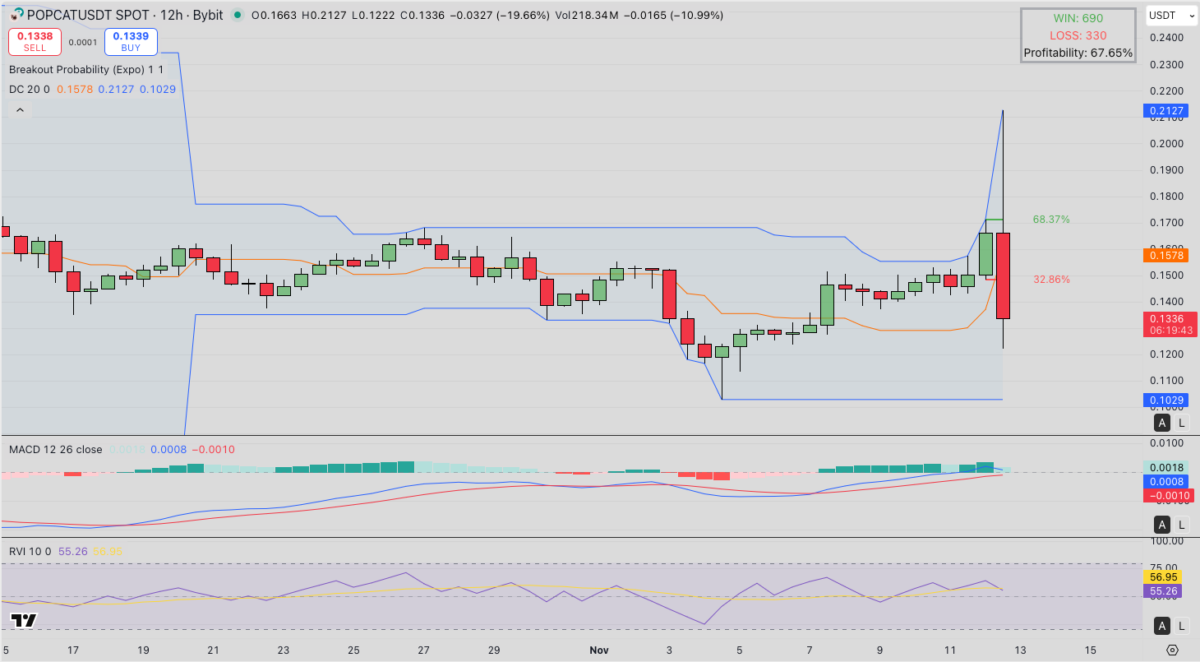
Task: Select auto scale 'A' on the main price pane
Action: click(x=1161, y=424)
